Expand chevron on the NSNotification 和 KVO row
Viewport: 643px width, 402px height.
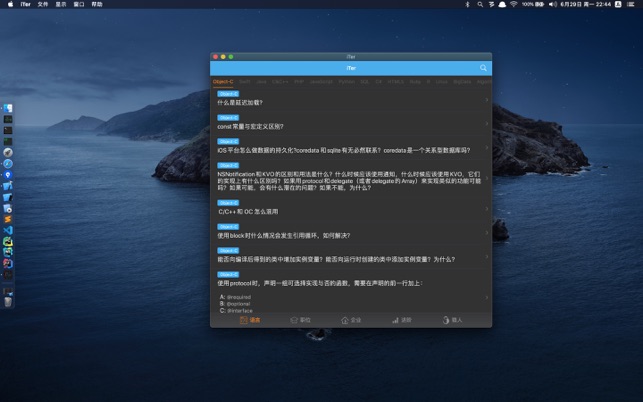tap(487, 178)
